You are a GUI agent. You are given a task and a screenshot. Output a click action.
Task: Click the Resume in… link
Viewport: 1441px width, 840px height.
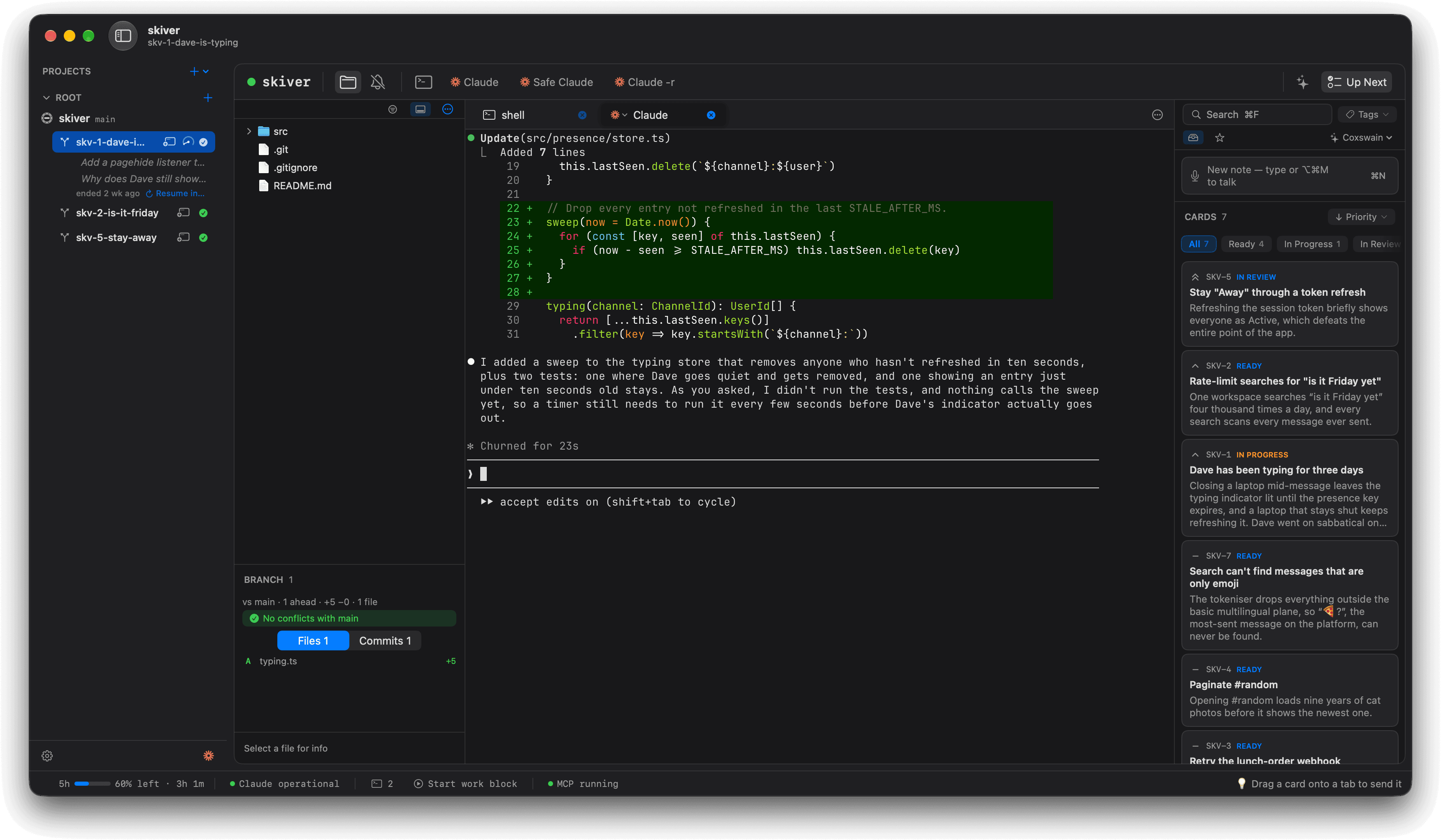coord(176,193)
